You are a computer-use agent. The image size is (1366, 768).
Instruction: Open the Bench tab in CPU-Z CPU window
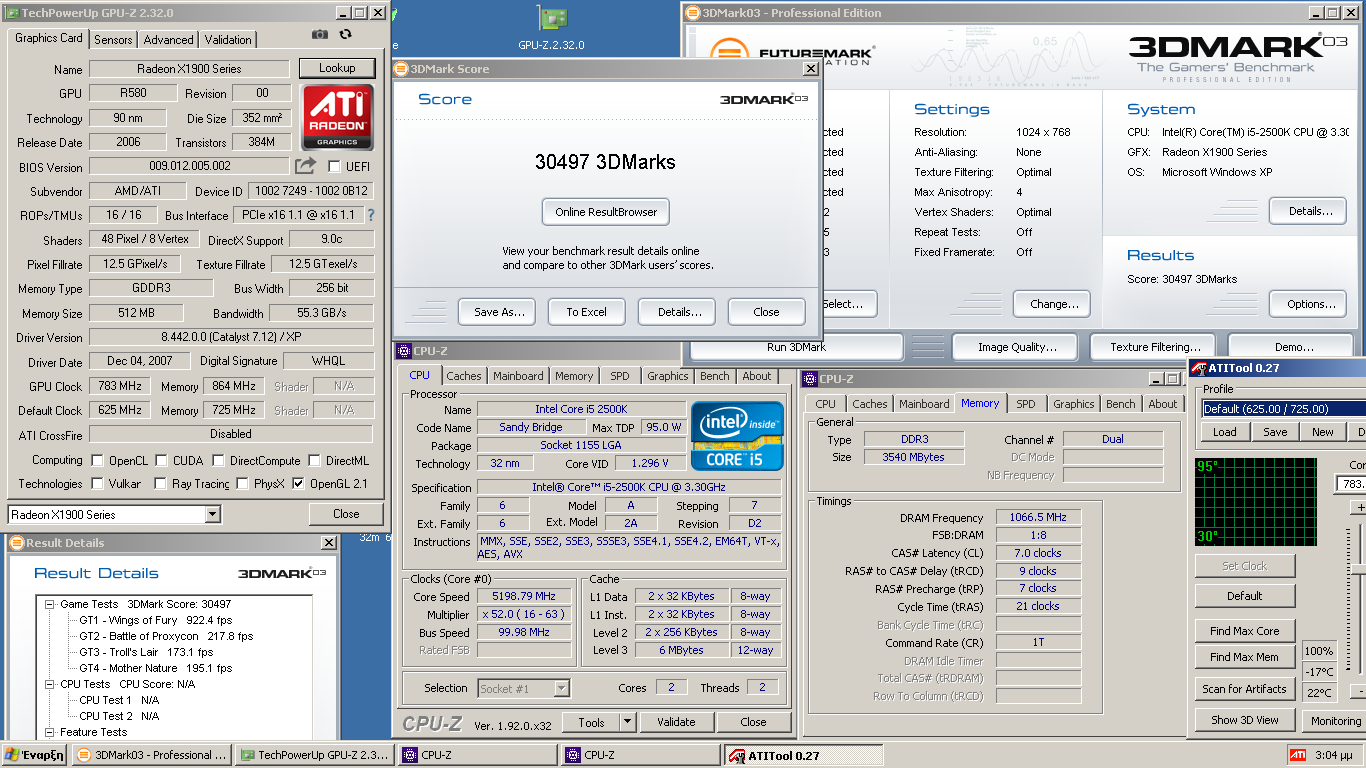click(714, 376)
